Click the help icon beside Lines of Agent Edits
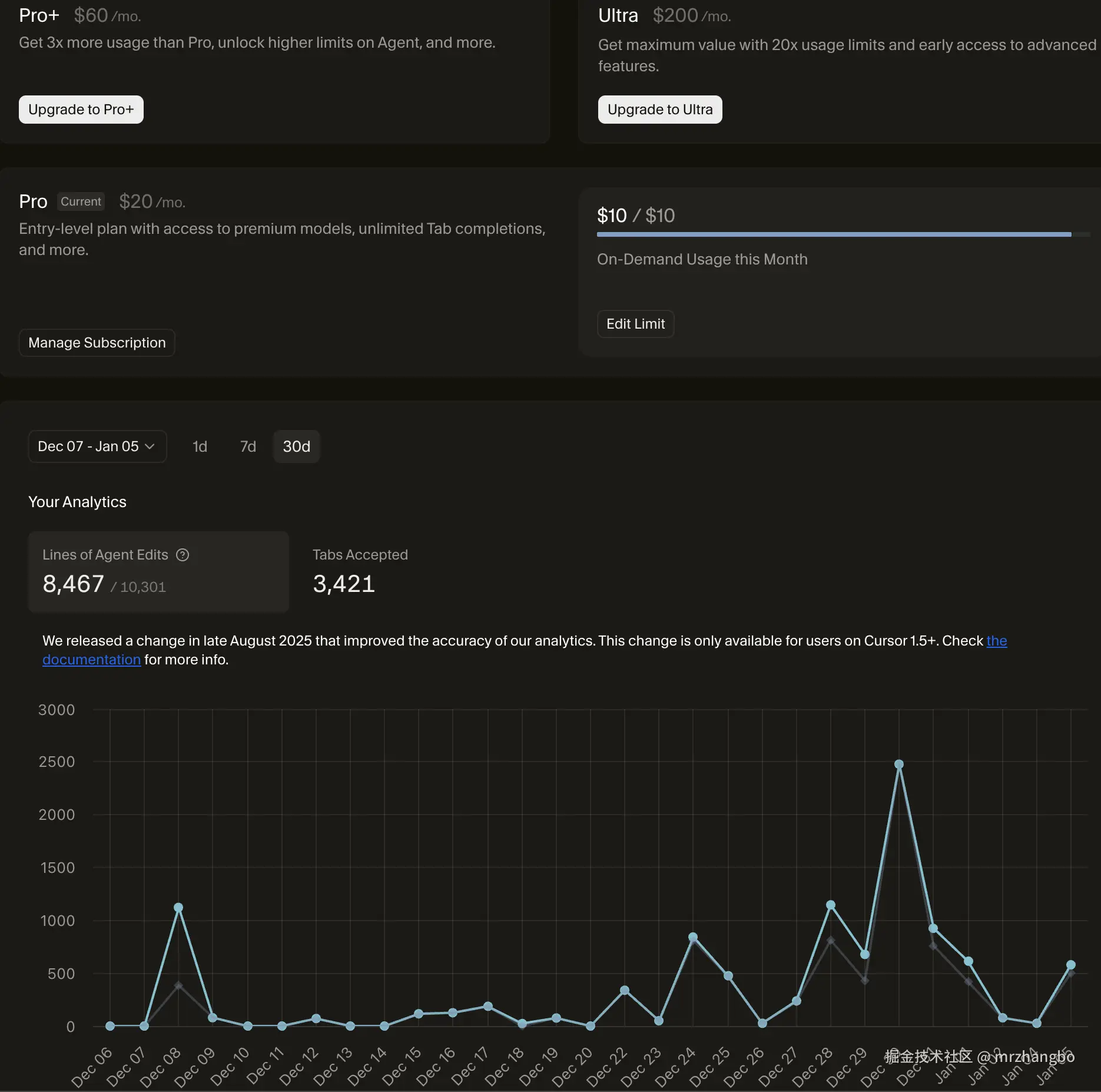Screen dimensions: 1101x1092 click(x=183, y=555)
